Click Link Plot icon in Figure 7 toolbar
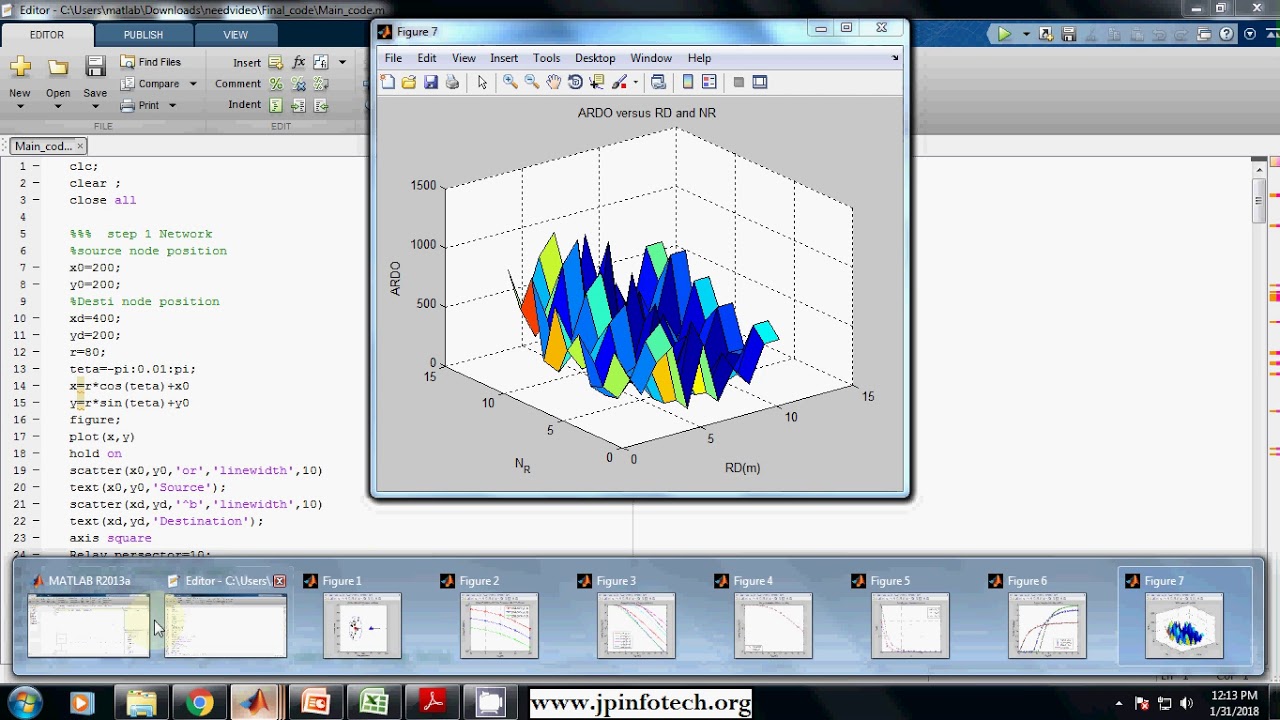1280x720 pixels. (658, 82)
